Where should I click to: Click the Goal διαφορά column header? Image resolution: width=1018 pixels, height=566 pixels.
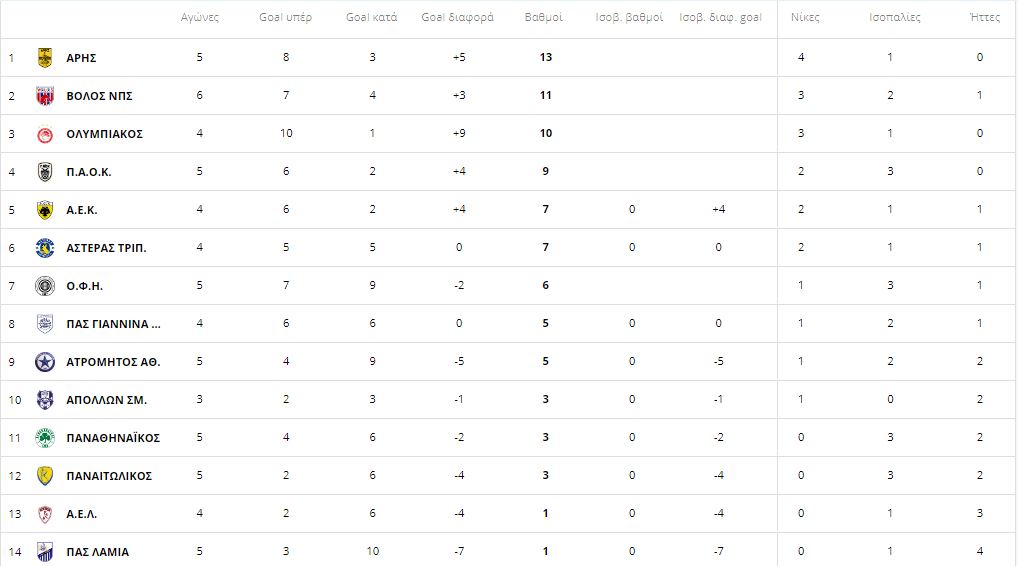pyautogui.click(x=458, y=18)
